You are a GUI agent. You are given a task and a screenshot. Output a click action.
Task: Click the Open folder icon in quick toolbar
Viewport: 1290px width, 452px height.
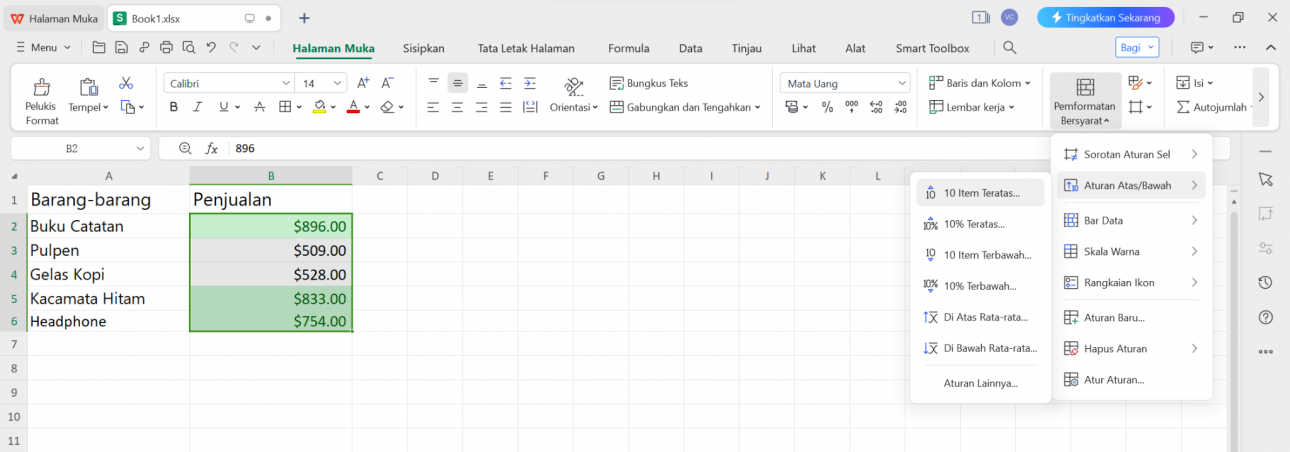click(98, 47)
